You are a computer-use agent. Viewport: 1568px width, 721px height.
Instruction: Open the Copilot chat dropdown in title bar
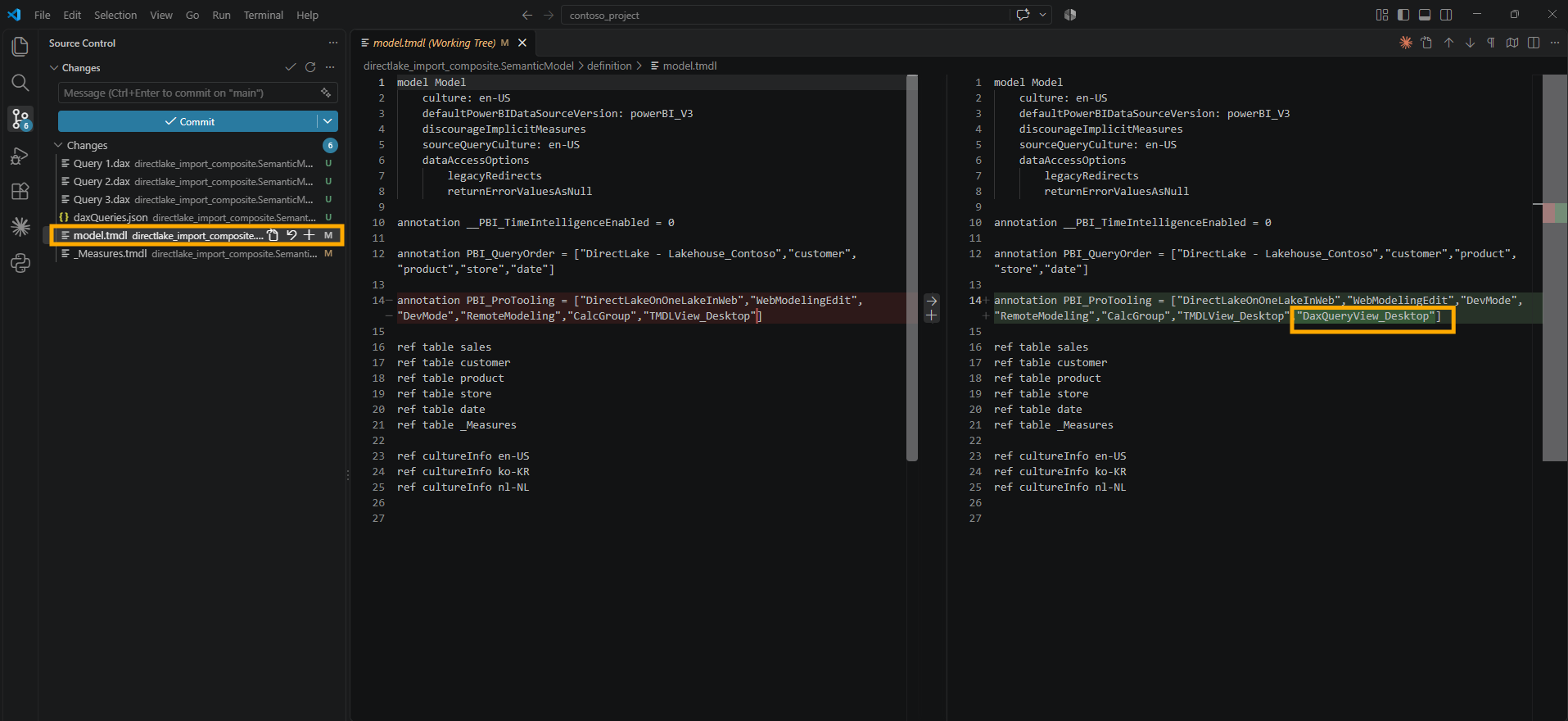pos(1043,15)
